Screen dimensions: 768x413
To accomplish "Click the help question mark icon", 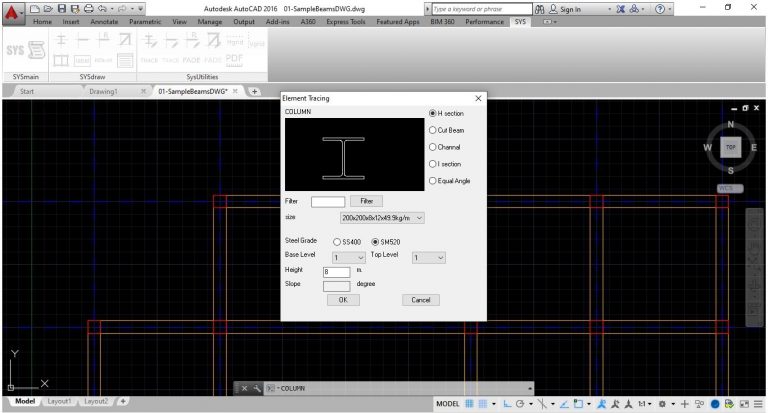I will point(660,9).
